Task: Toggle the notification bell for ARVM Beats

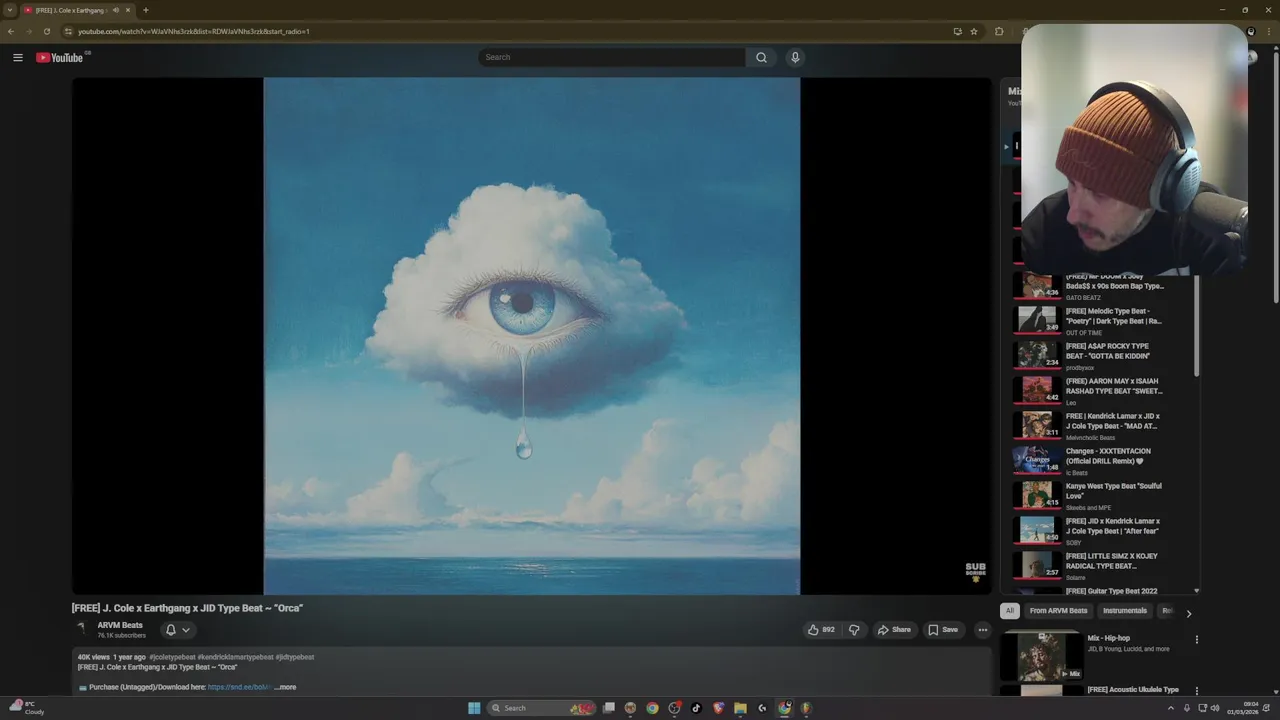Action: click(177, 630)
